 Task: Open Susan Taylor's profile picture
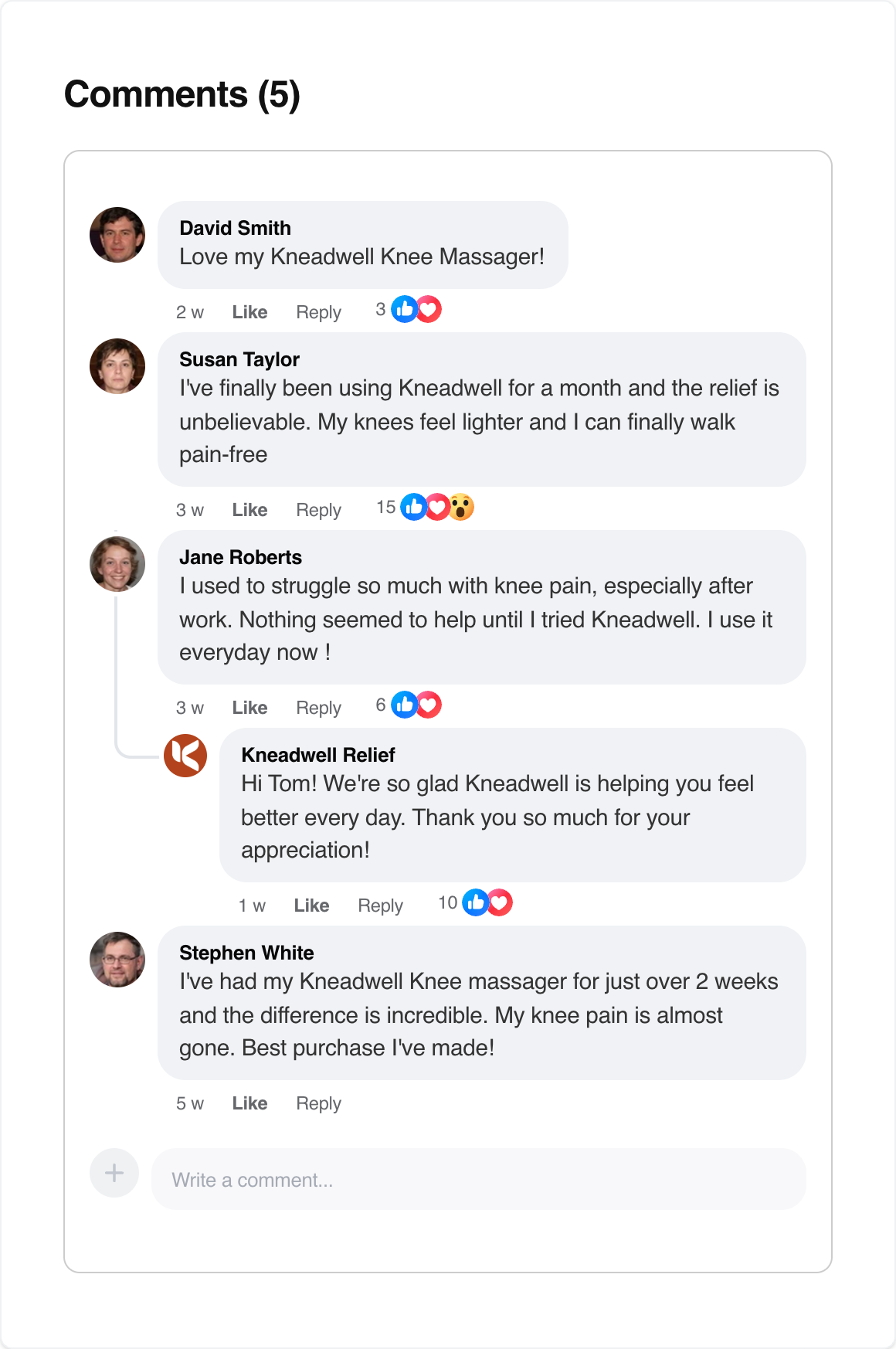point(117,366)
